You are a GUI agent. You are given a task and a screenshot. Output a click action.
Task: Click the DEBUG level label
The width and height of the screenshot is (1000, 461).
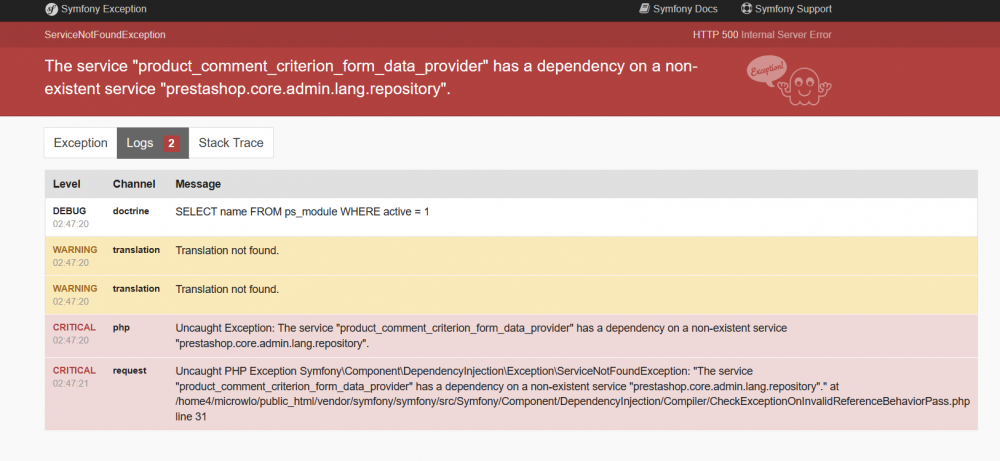(69, 210)
